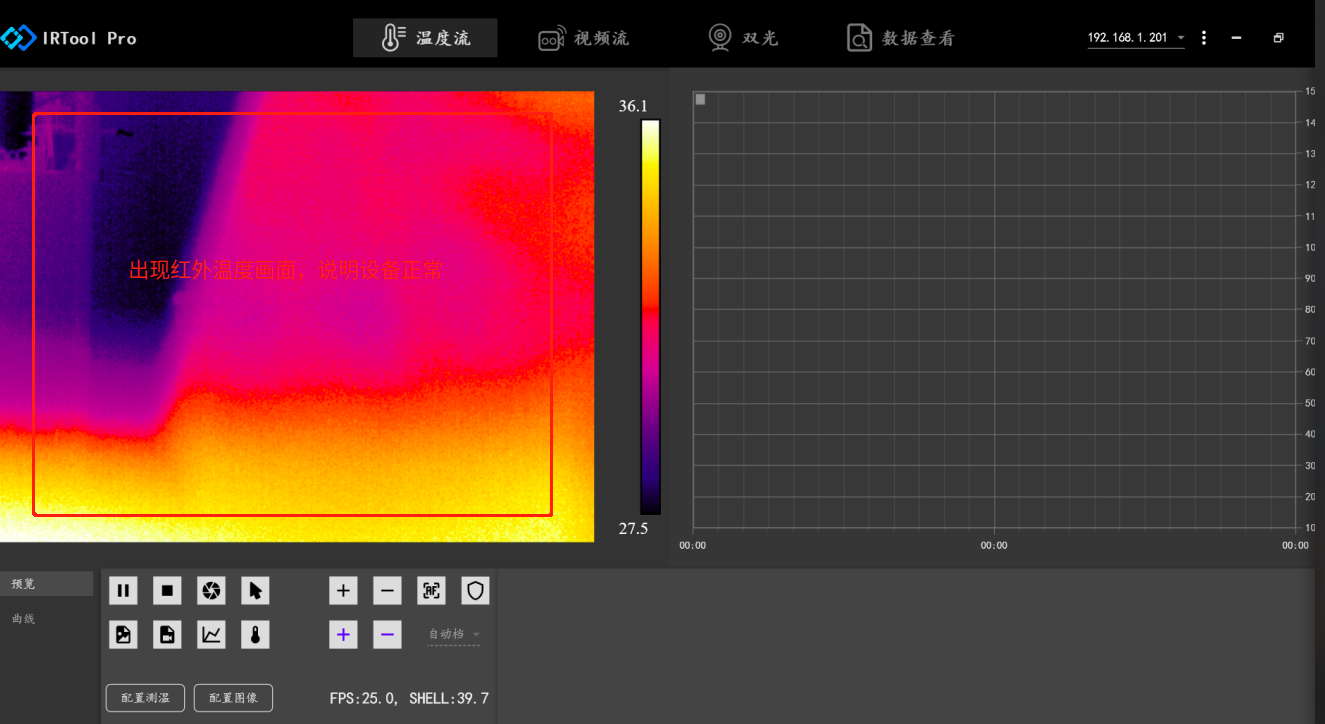The height and width of the screenshot is (724, 1325).
Task: Open the temperature curve chart tool
Action: point(211,634)
